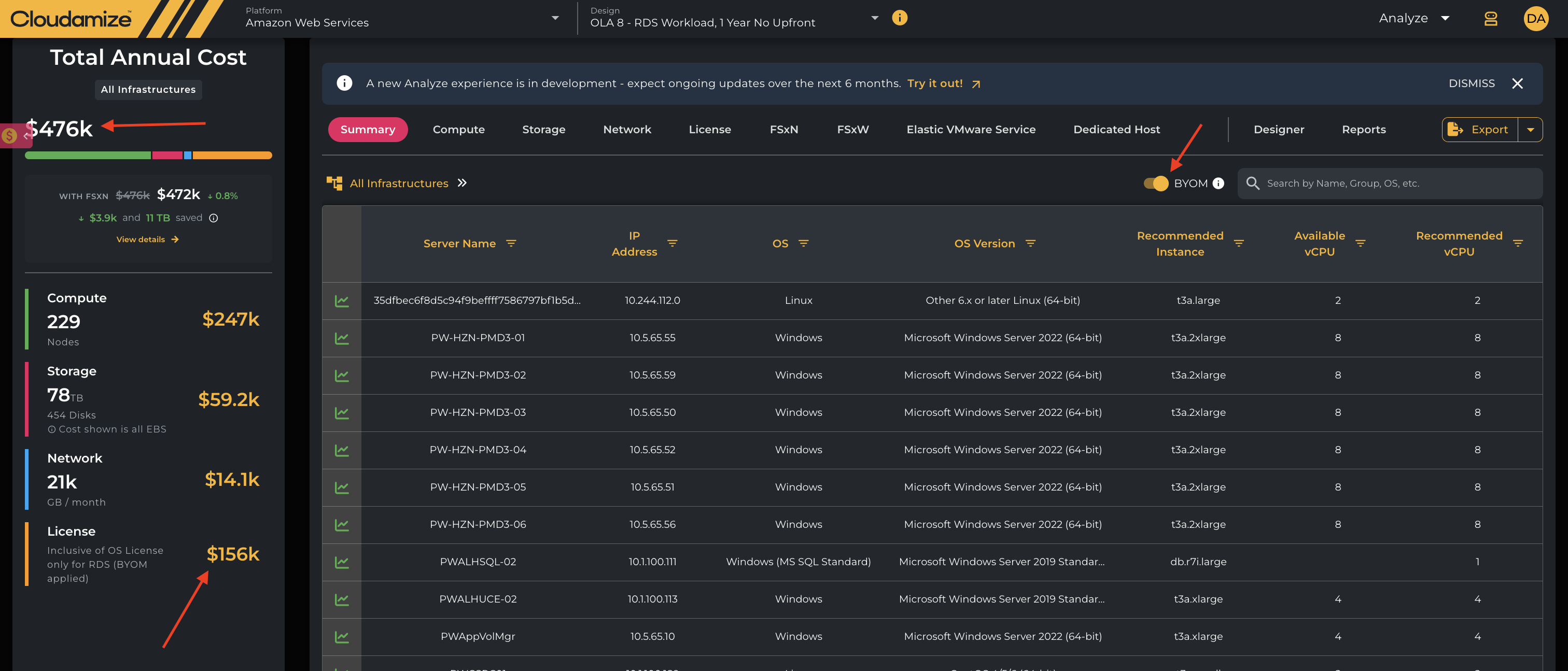Filter the Recommended Instance column
Screen dimensions: 1568x671
click(x=1238, y=244)
